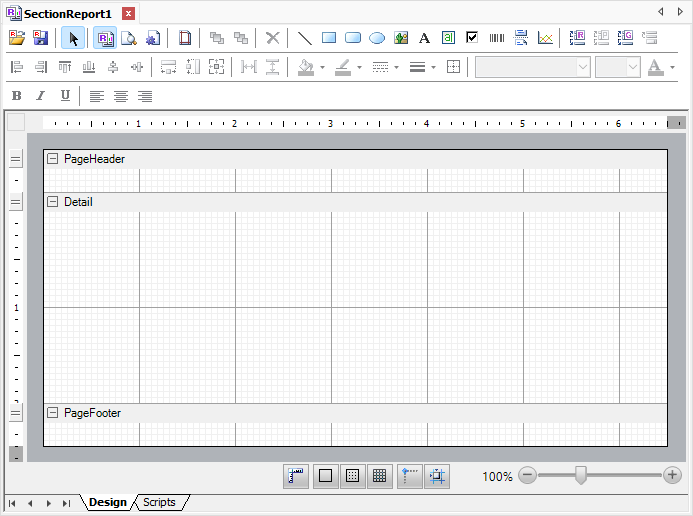Select the Page Break control tool

(521, 38)
